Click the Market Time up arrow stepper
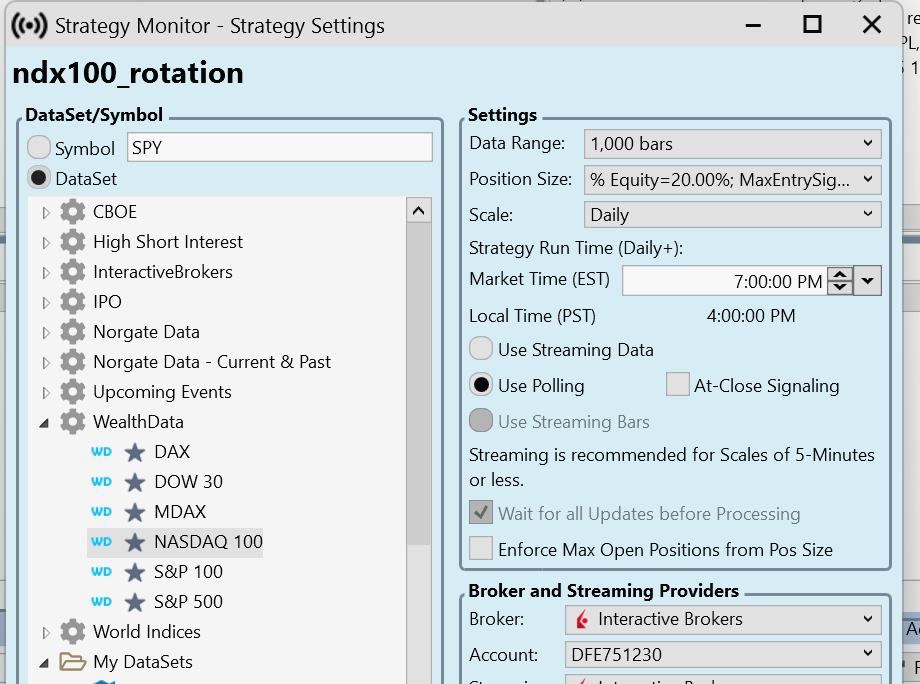Viewport: 920px width, 684px height. (840, 274)
